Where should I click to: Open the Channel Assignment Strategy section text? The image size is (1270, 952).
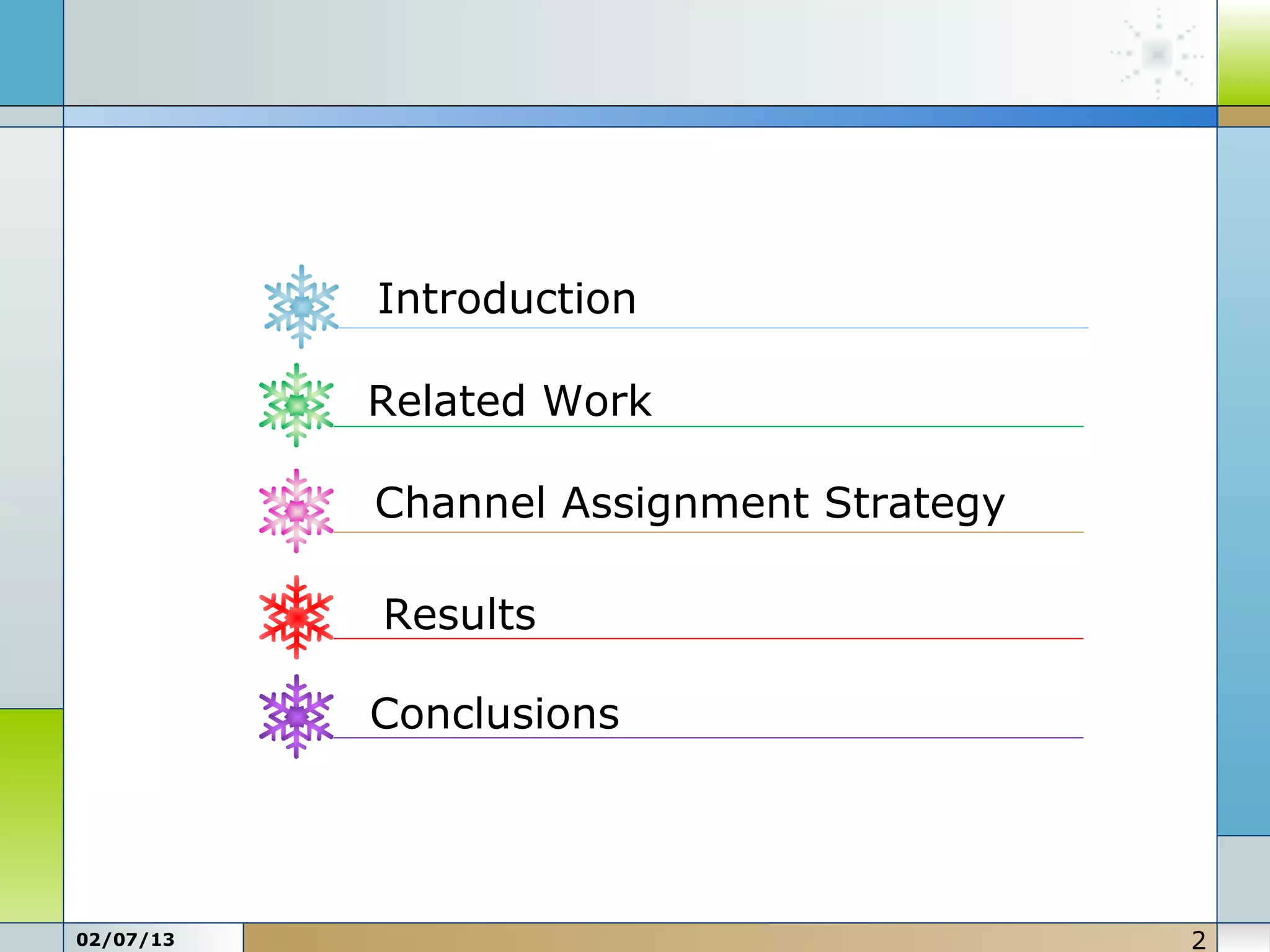point(690,503)
